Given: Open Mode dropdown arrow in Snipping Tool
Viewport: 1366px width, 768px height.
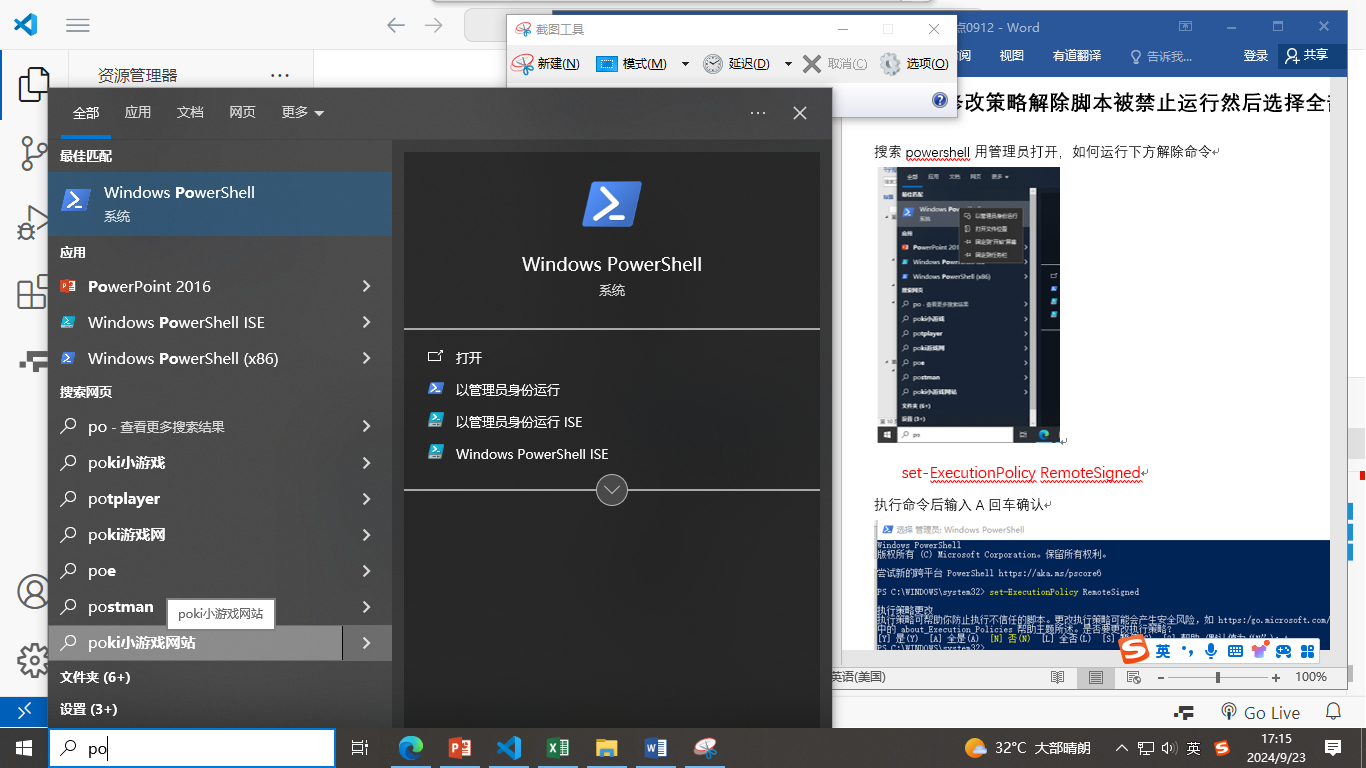Looking at the screenshot, I should coord(685,64).
